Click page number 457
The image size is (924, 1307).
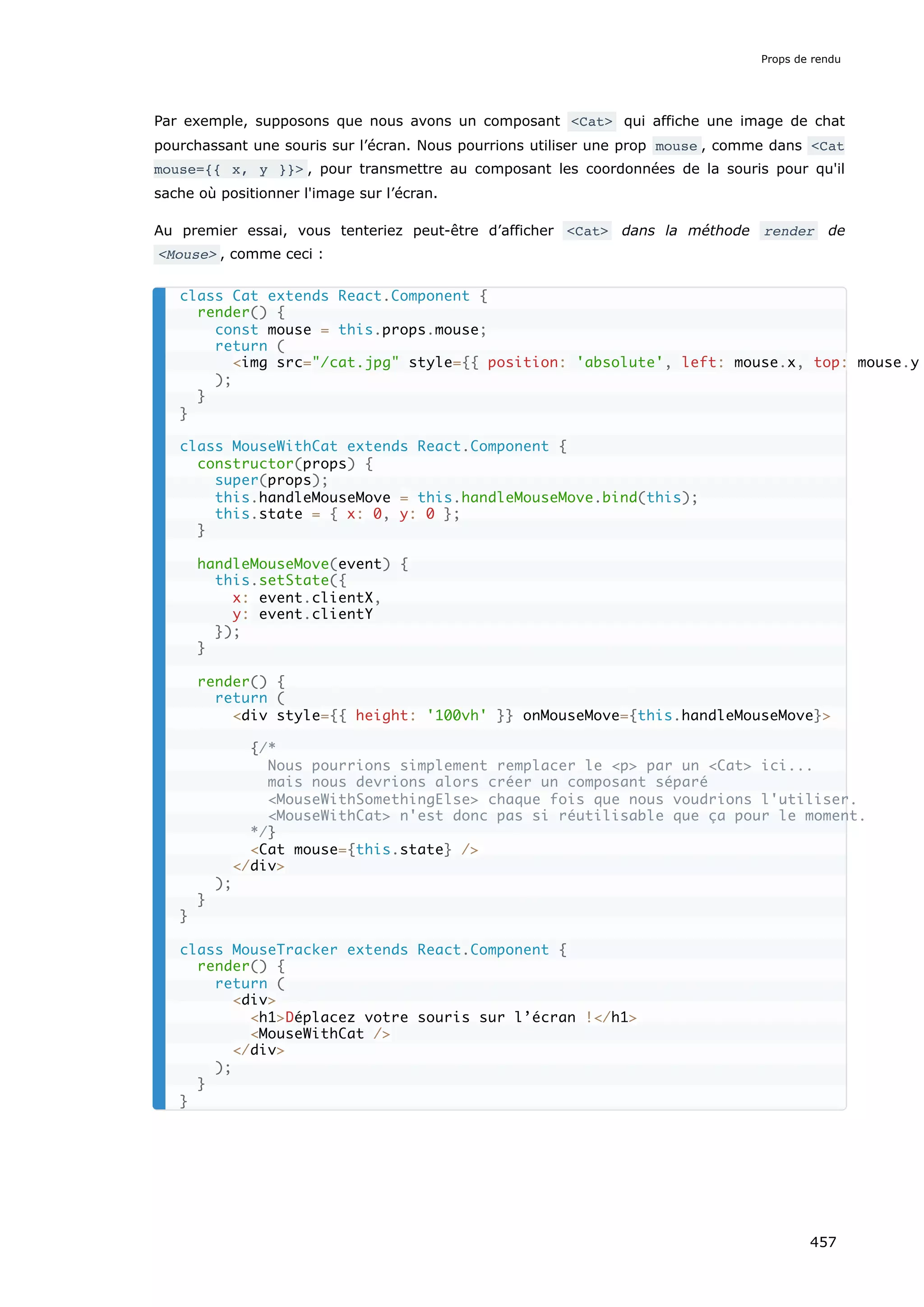822,1242
